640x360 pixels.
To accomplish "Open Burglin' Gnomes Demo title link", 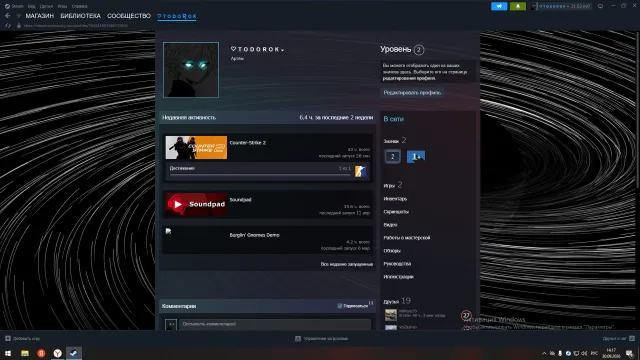I will [x=254, y=235].
